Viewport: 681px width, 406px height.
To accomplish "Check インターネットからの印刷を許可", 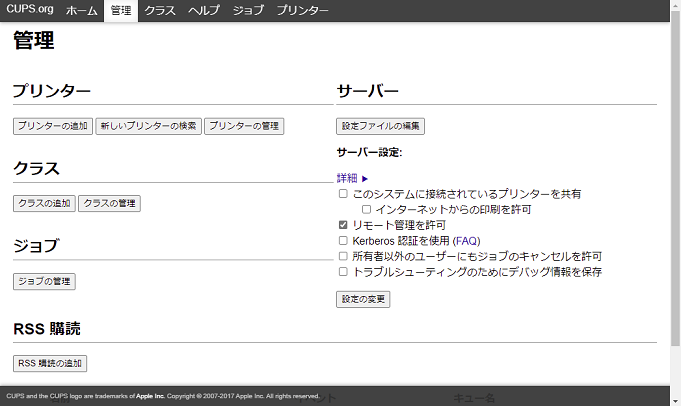I will (x=366, y=209).
